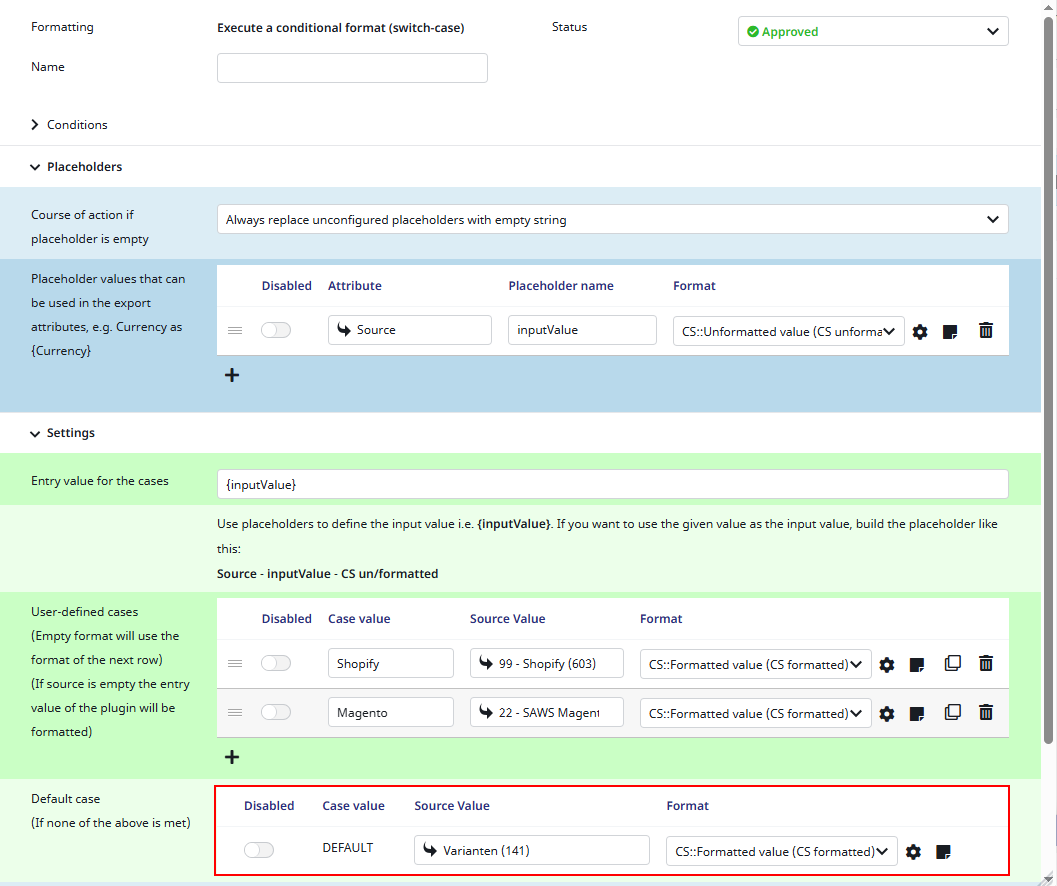Click the 'Attribute' column header

[x=355, y=286]
